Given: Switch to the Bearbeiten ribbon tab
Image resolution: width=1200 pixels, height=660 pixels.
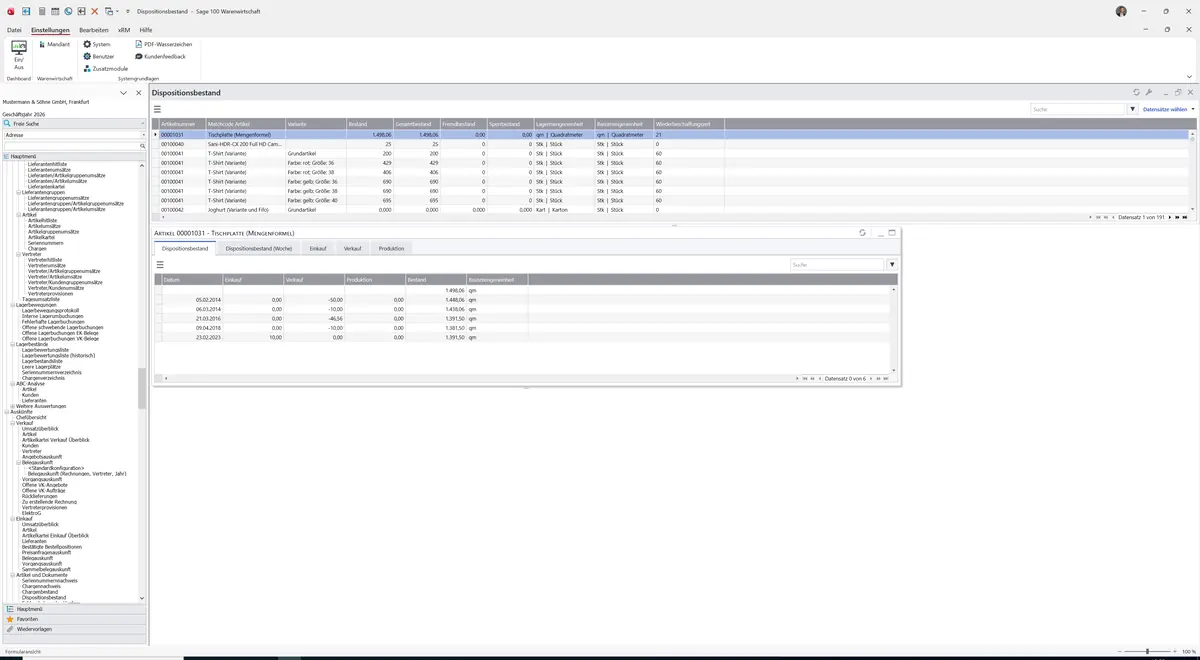Looking at the screenshot, I should [94, 30].
